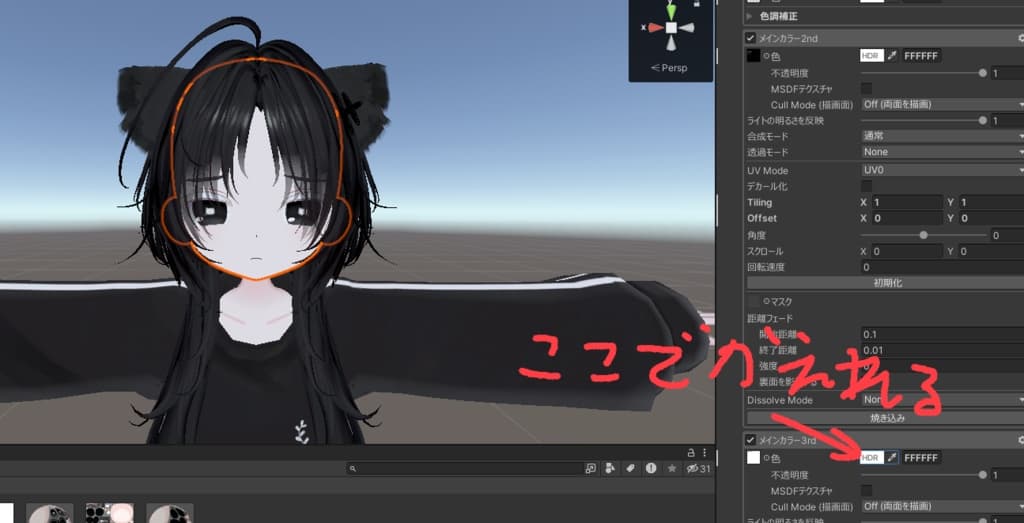
Task: Open the favorites star in Project toolbar
Action: click(671, 468)
